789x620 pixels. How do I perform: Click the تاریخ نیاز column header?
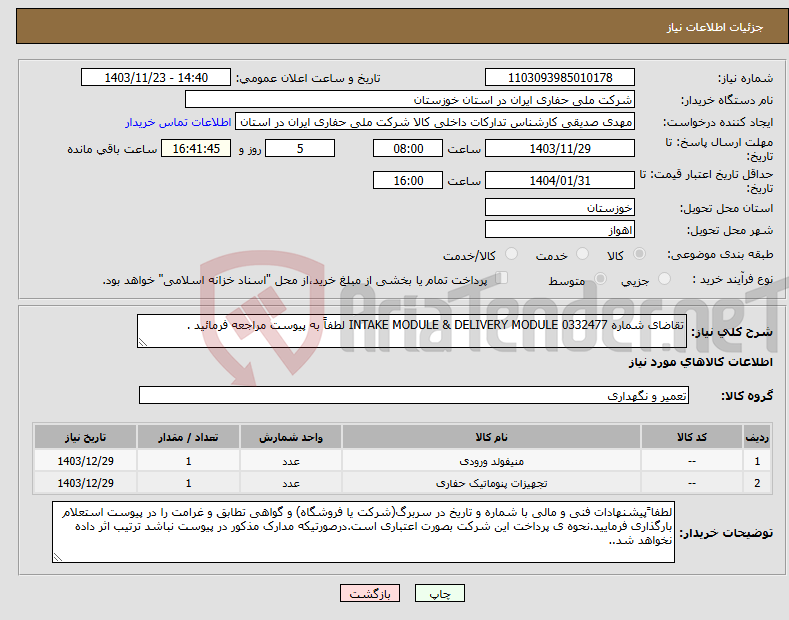86,437
